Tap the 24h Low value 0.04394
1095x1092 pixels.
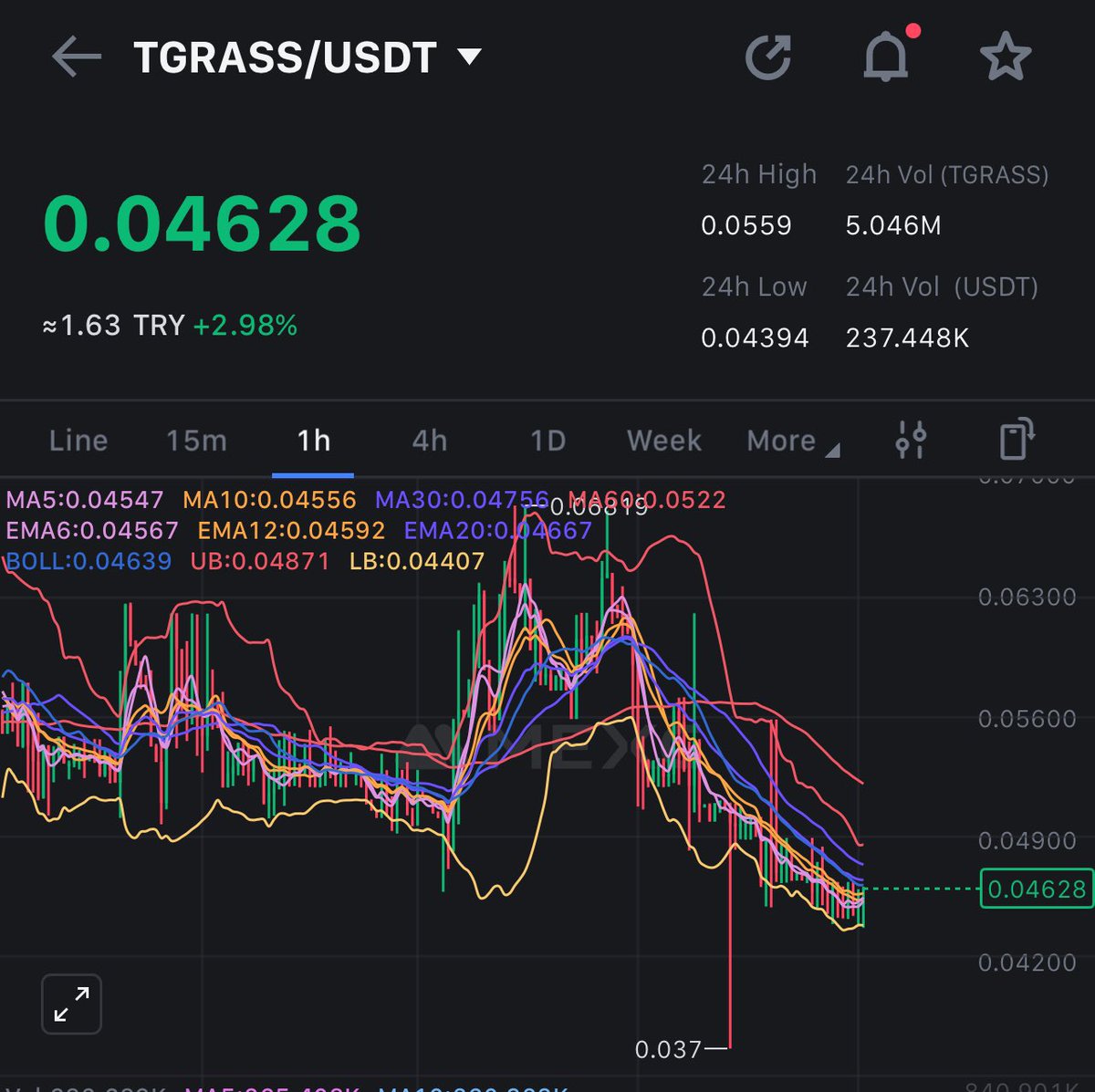(755, 338)
